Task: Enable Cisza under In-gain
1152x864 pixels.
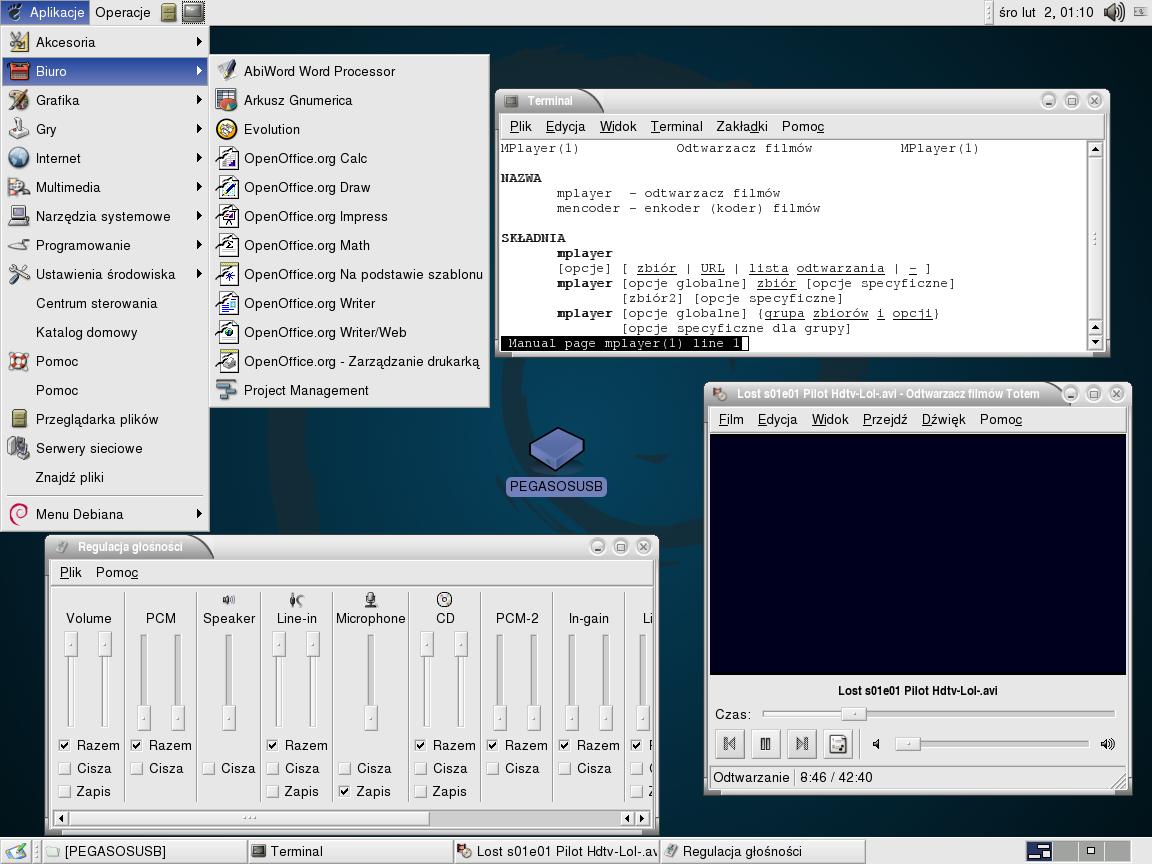Action: [564, 768]
